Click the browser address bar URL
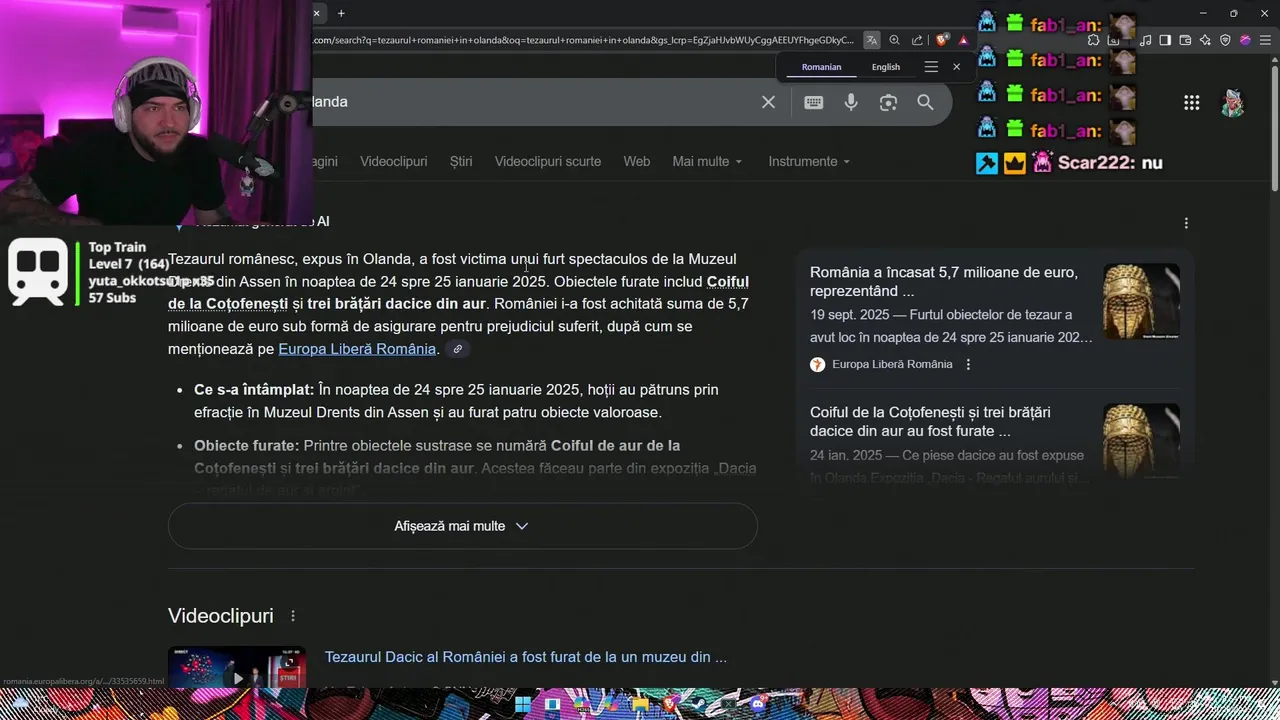This screenshot has width=1280, height=720. click(x=583, y=40)
